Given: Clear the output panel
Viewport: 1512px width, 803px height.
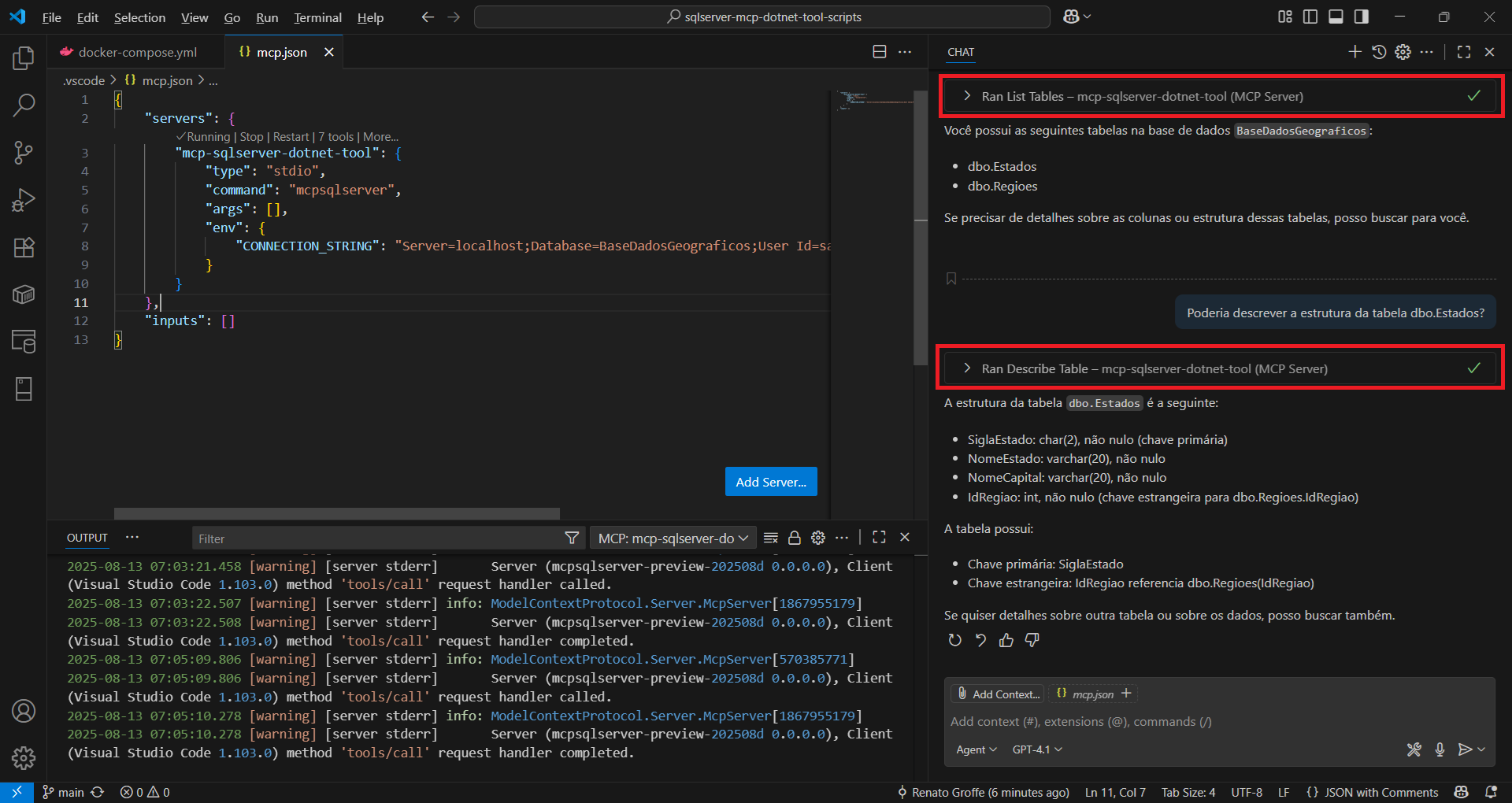Looking at the screenshot, I should tap(771, 538).
